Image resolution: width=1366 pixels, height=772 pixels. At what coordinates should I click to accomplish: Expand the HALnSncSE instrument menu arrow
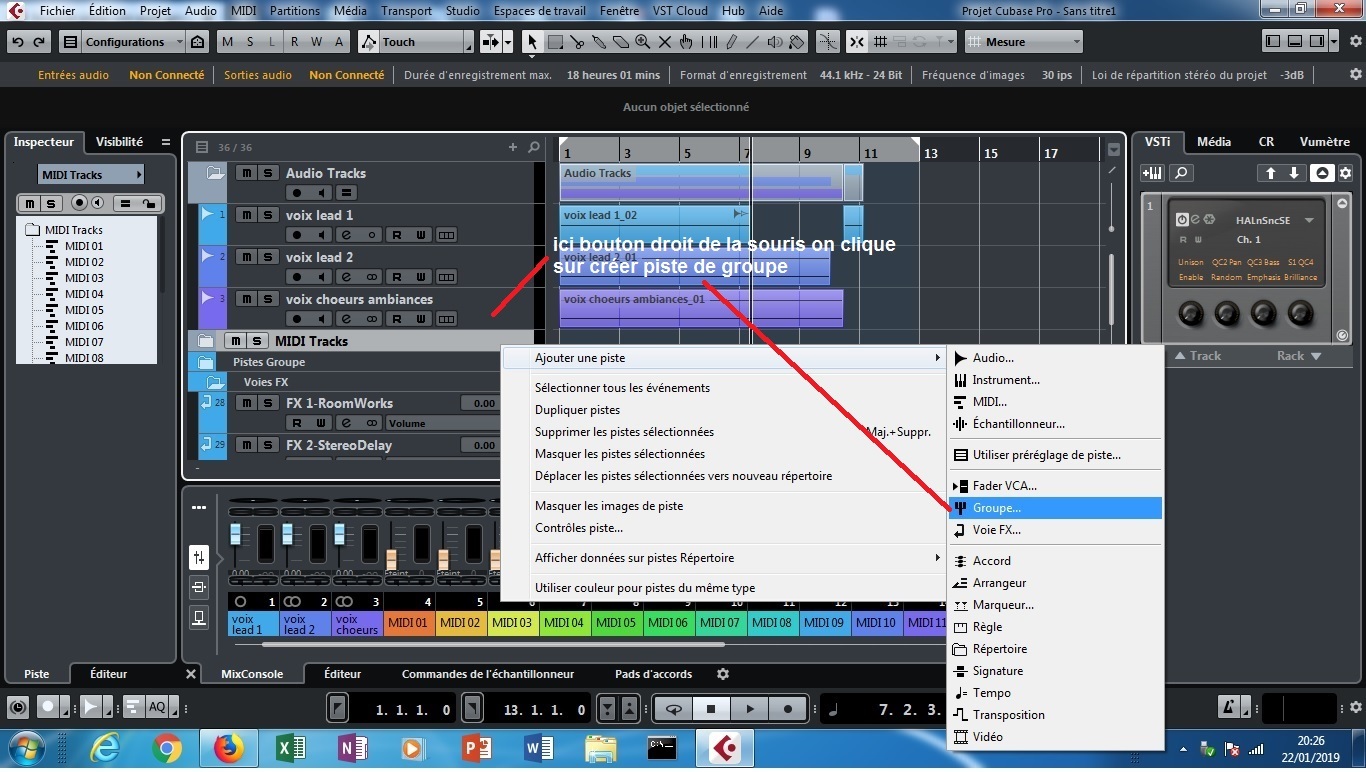click(1309, 220)
